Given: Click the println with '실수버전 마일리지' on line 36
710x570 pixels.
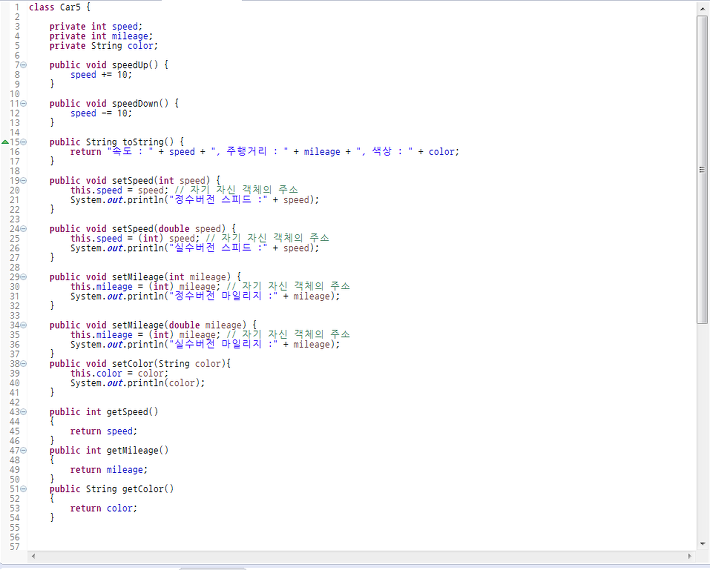Looking at the screenshot, I should click(205, 345).
